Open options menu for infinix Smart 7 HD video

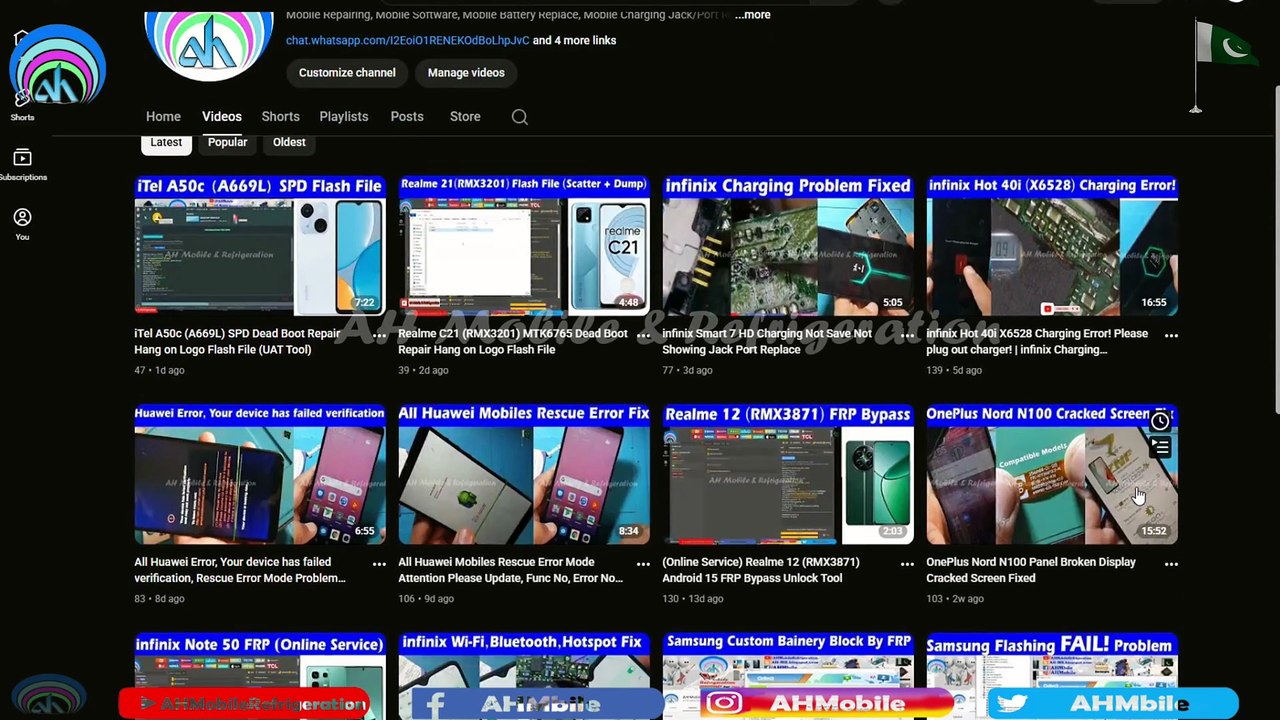tap(907, 335)
